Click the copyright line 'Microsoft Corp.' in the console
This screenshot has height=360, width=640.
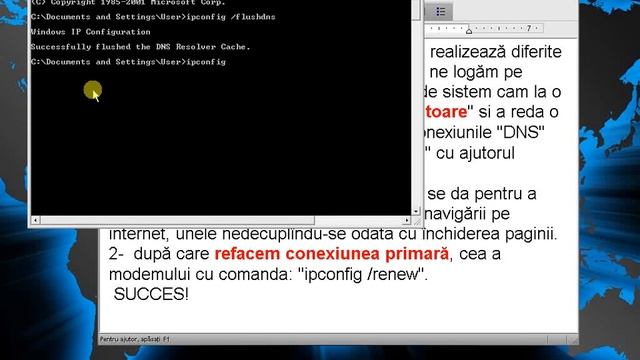(188, 2)
